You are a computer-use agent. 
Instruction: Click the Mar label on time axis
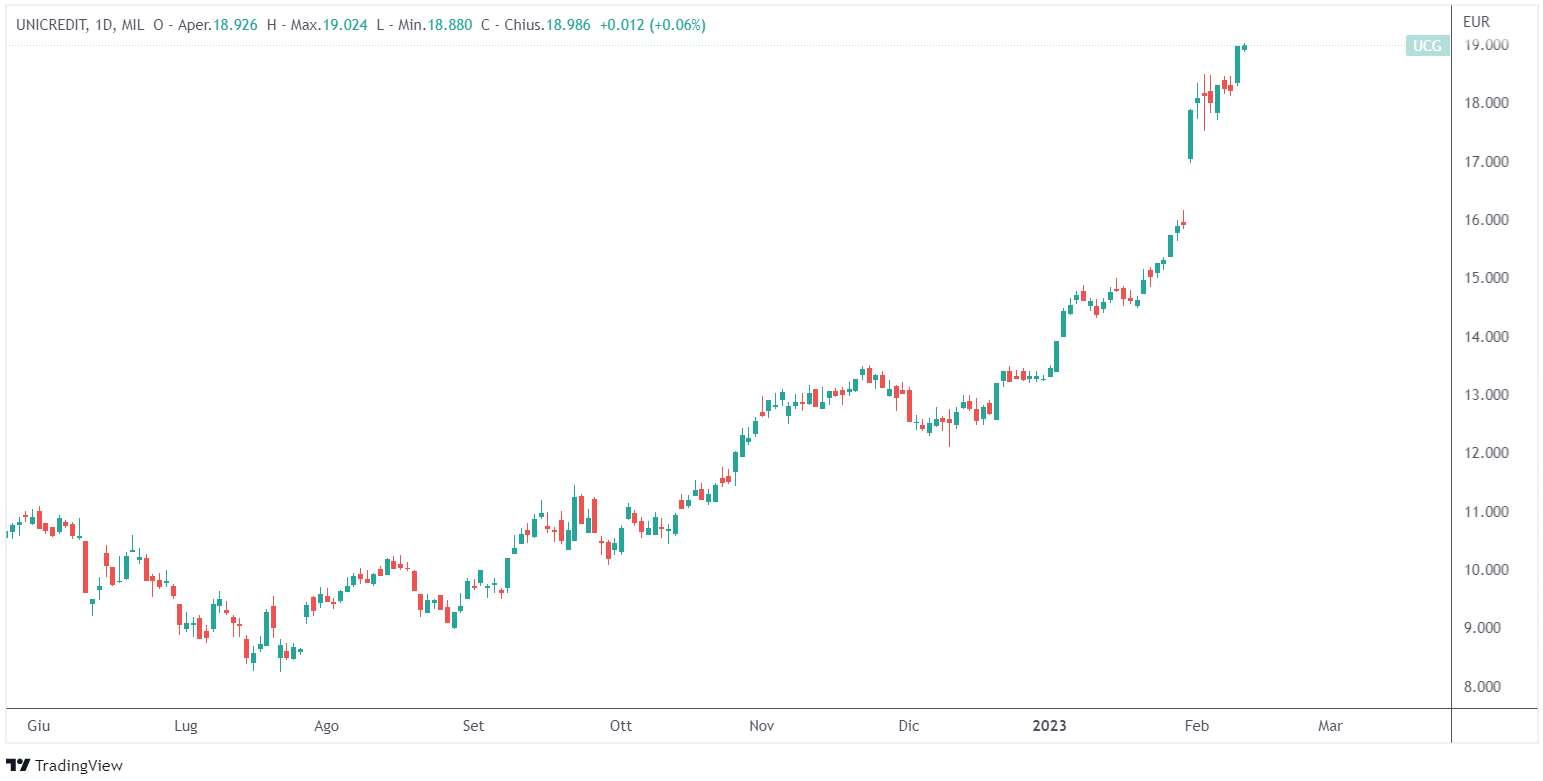(1330, 725)
